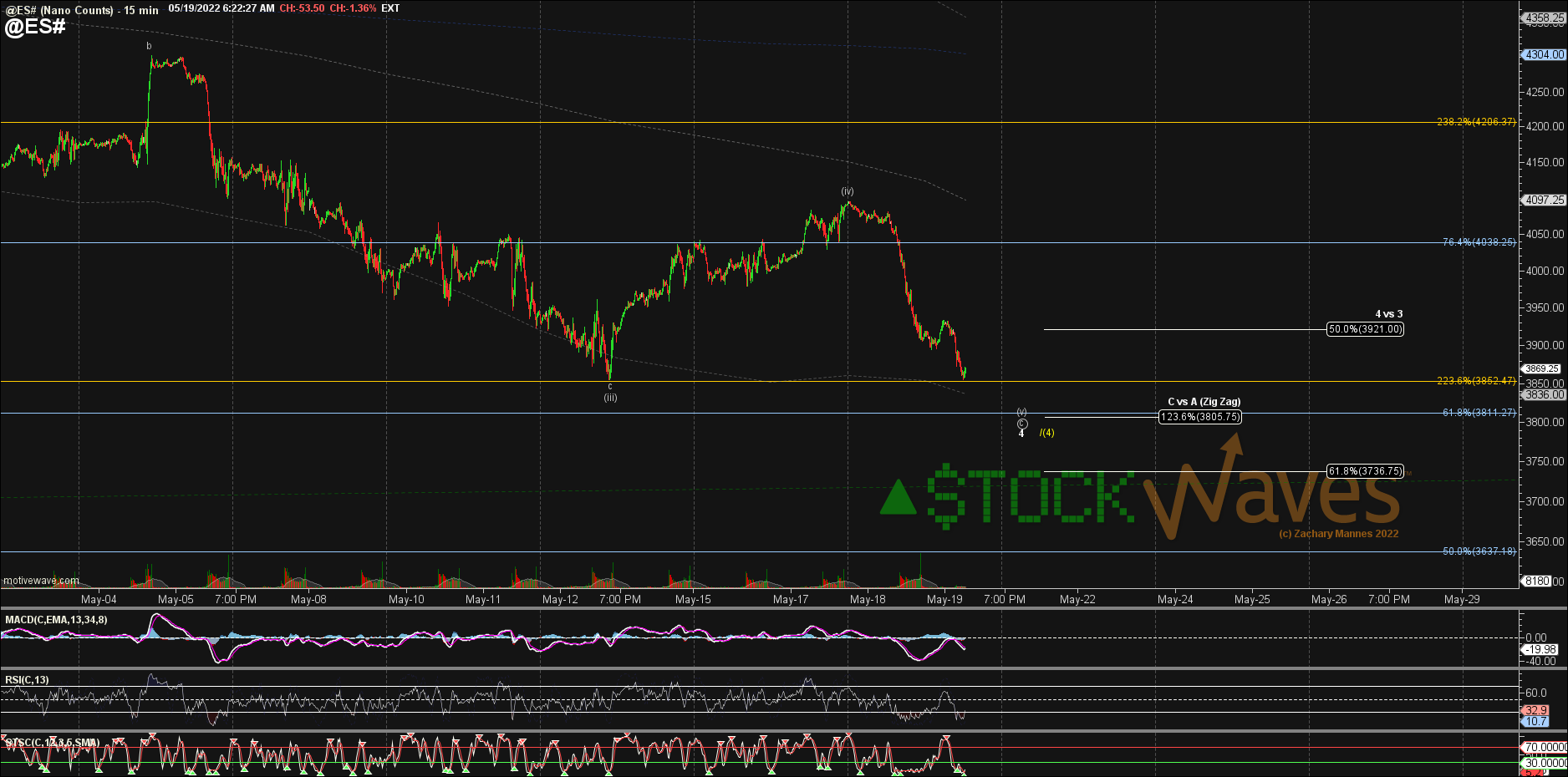This screenshot has width=1568, height=777.
Task: Click the 3869.25 current price marker
Action: click(1541, 368)
